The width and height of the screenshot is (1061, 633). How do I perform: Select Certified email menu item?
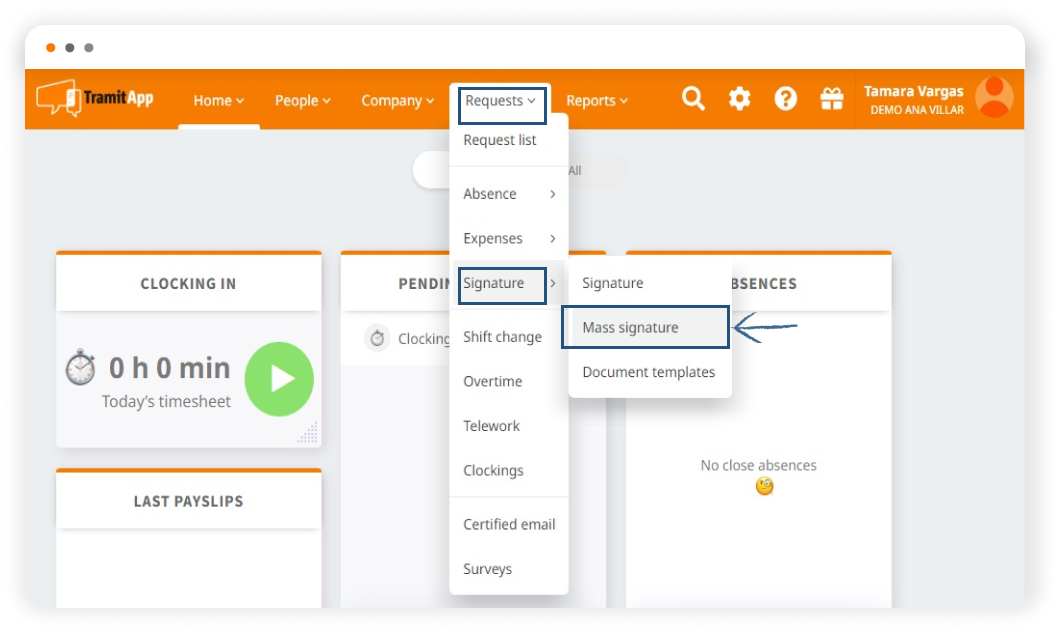[508, 524]
